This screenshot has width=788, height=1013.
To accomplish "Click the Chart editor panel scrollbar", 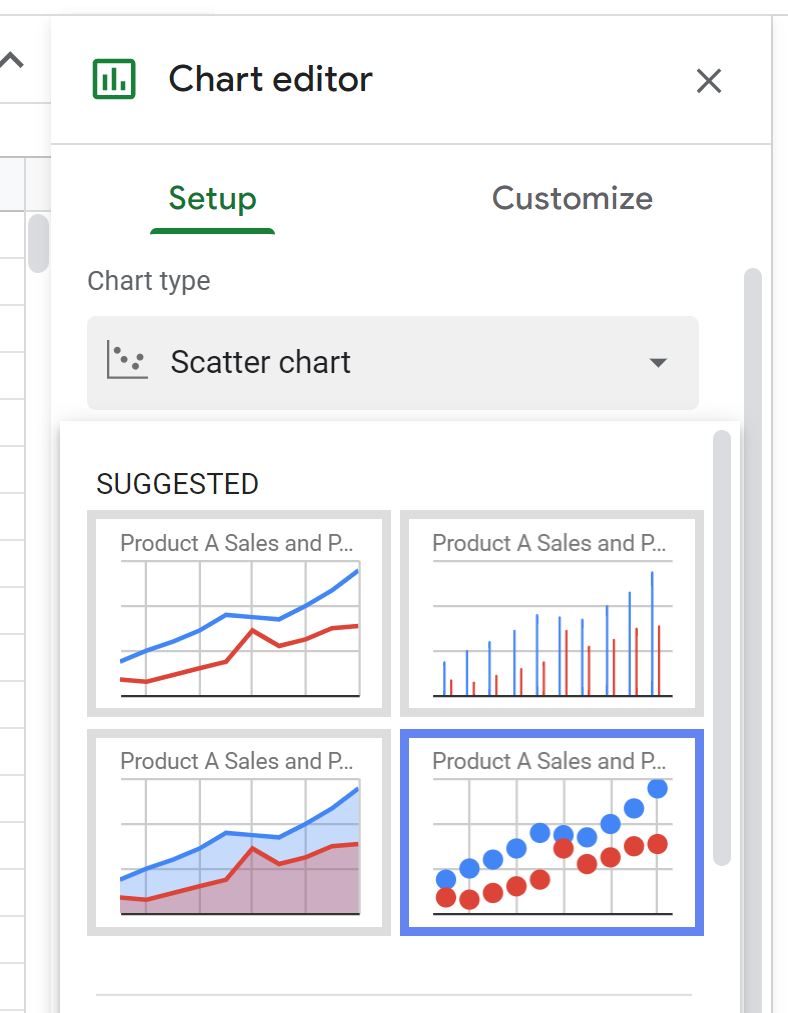I will pyautogui.click(x=752, y=640).
